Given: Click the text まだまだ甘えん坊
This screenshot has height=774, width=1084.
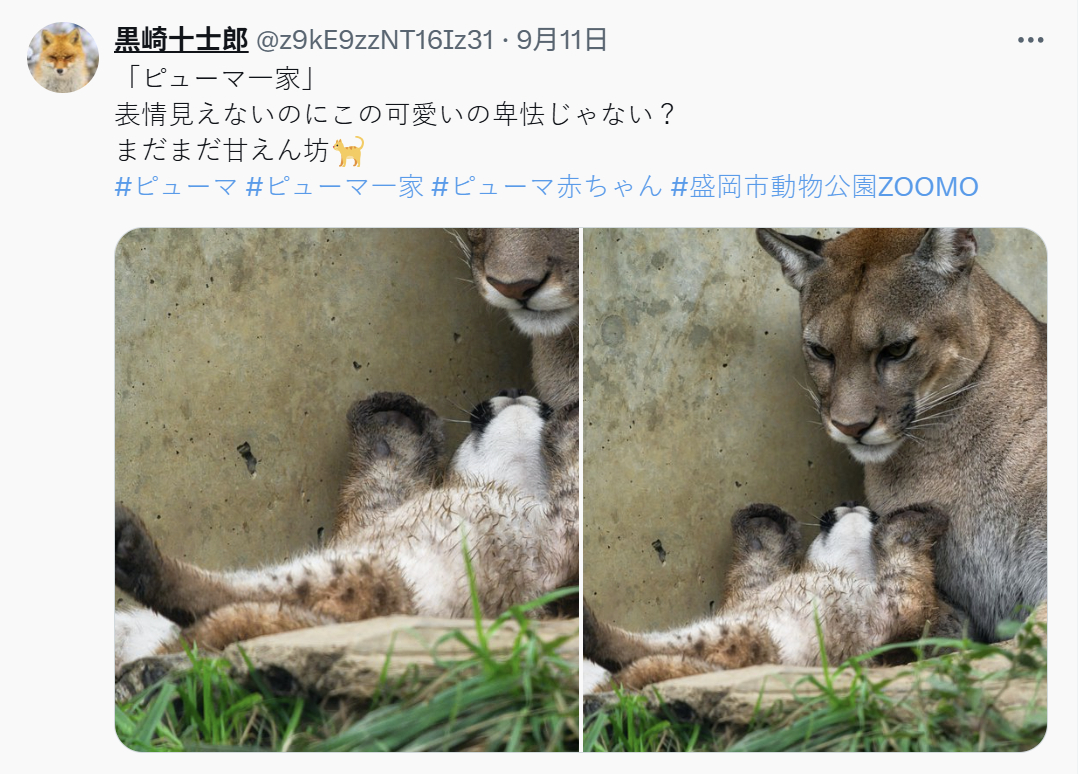Looking at the screenshot, I should [x=222, y=151].
